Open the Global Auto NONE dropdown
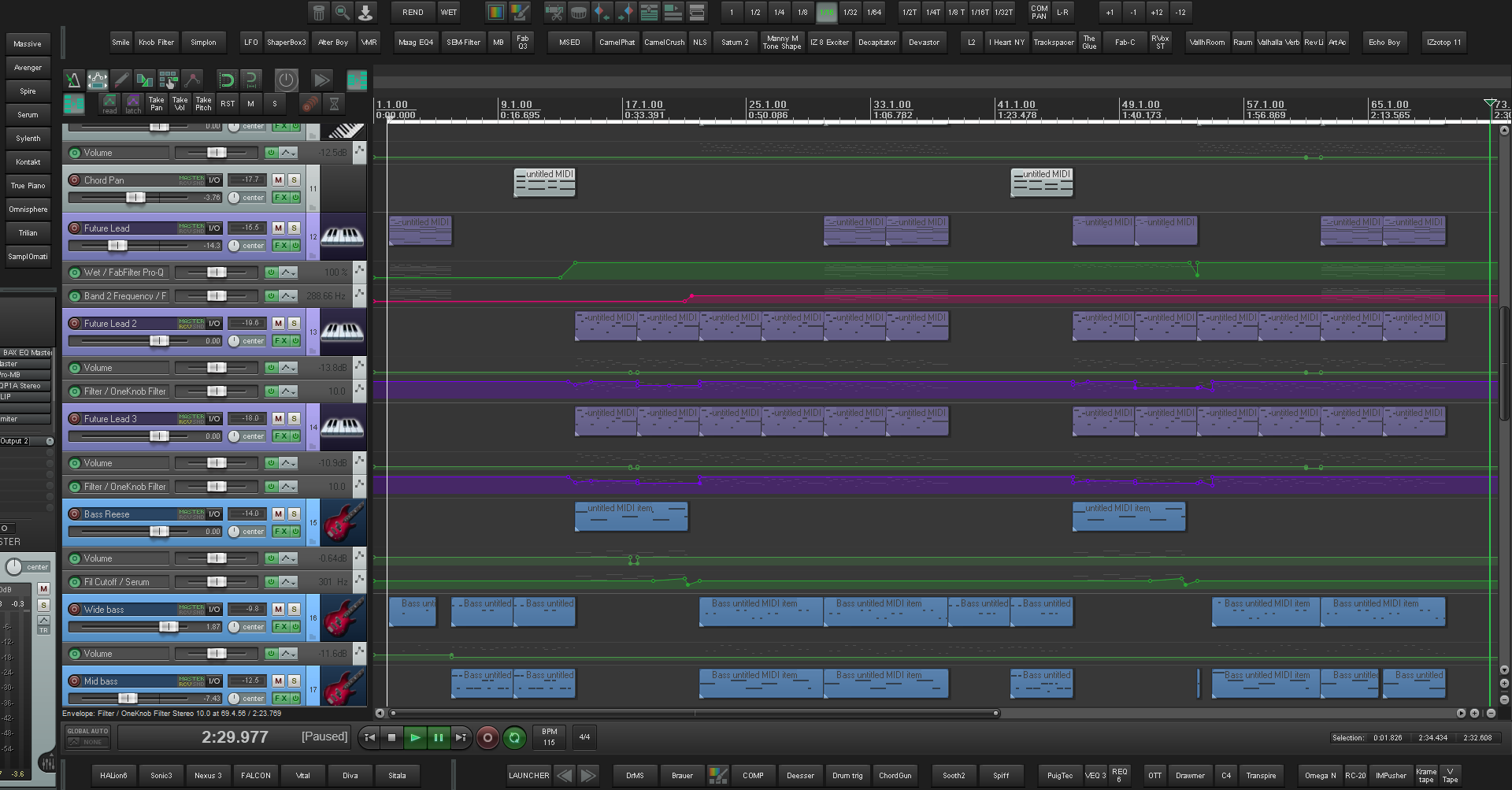1512x790 pixels. click(87, 742)
